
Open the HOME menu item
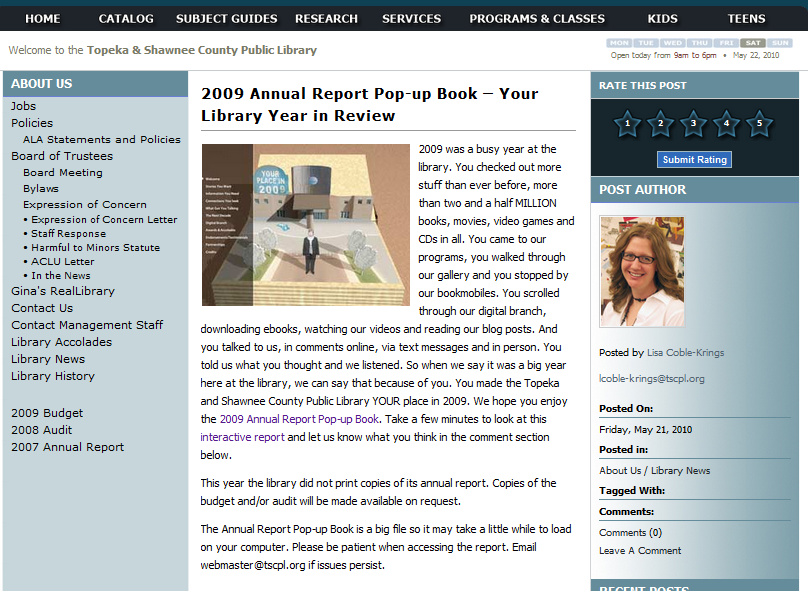point(43,19)
